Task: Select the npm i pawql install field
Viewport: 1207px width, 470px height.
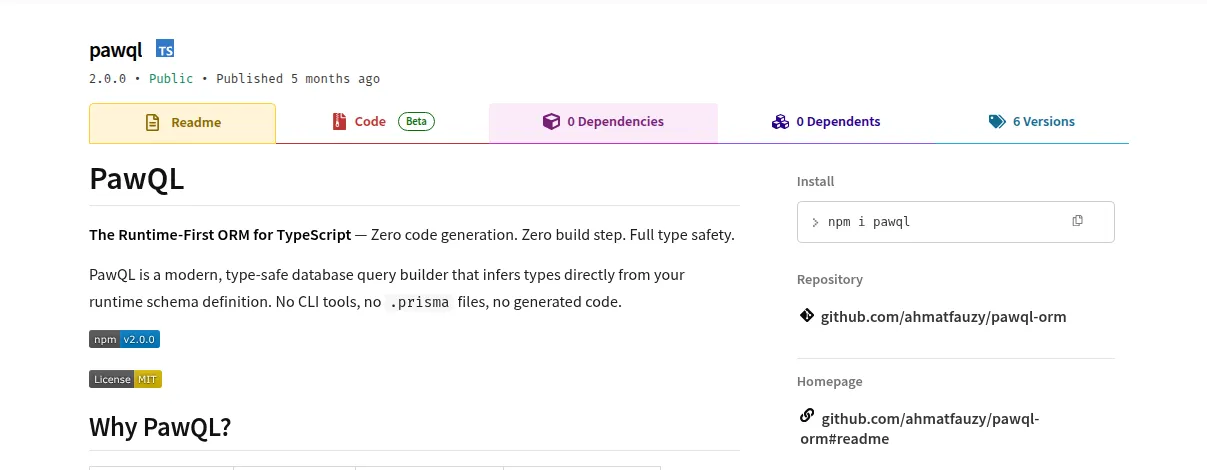Action: pos(955,222)
